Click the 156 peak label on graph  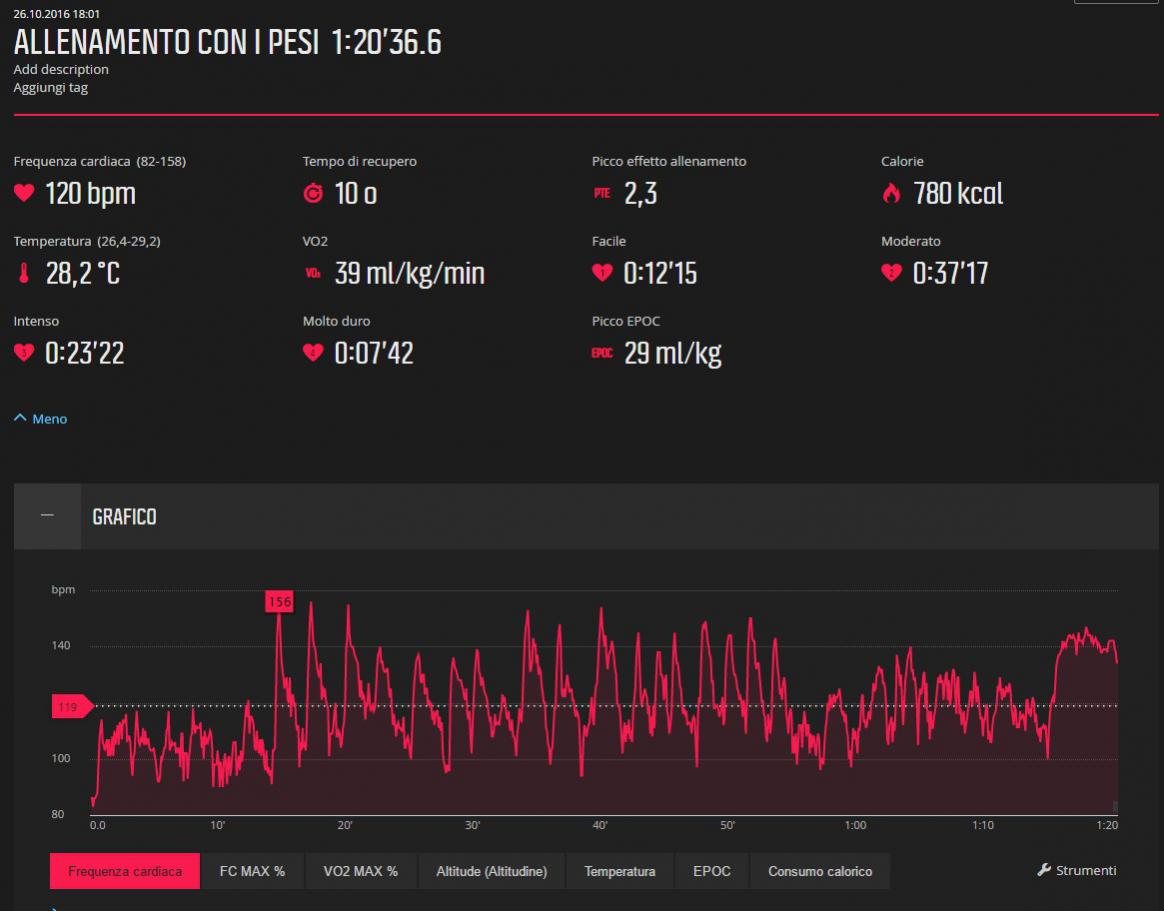click(x=279, y=601)
